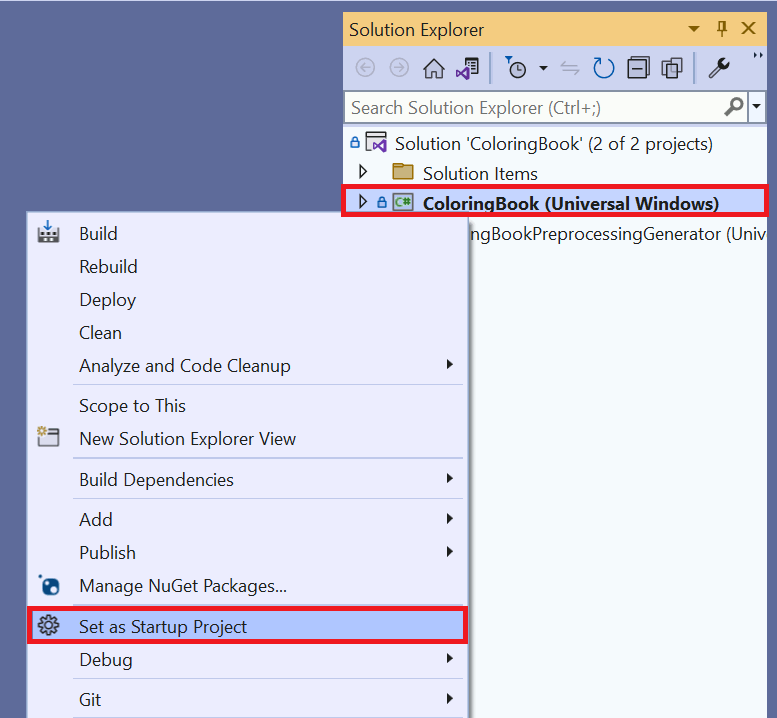
Task: Click the Show All Files icon
Action: point(672,68)
